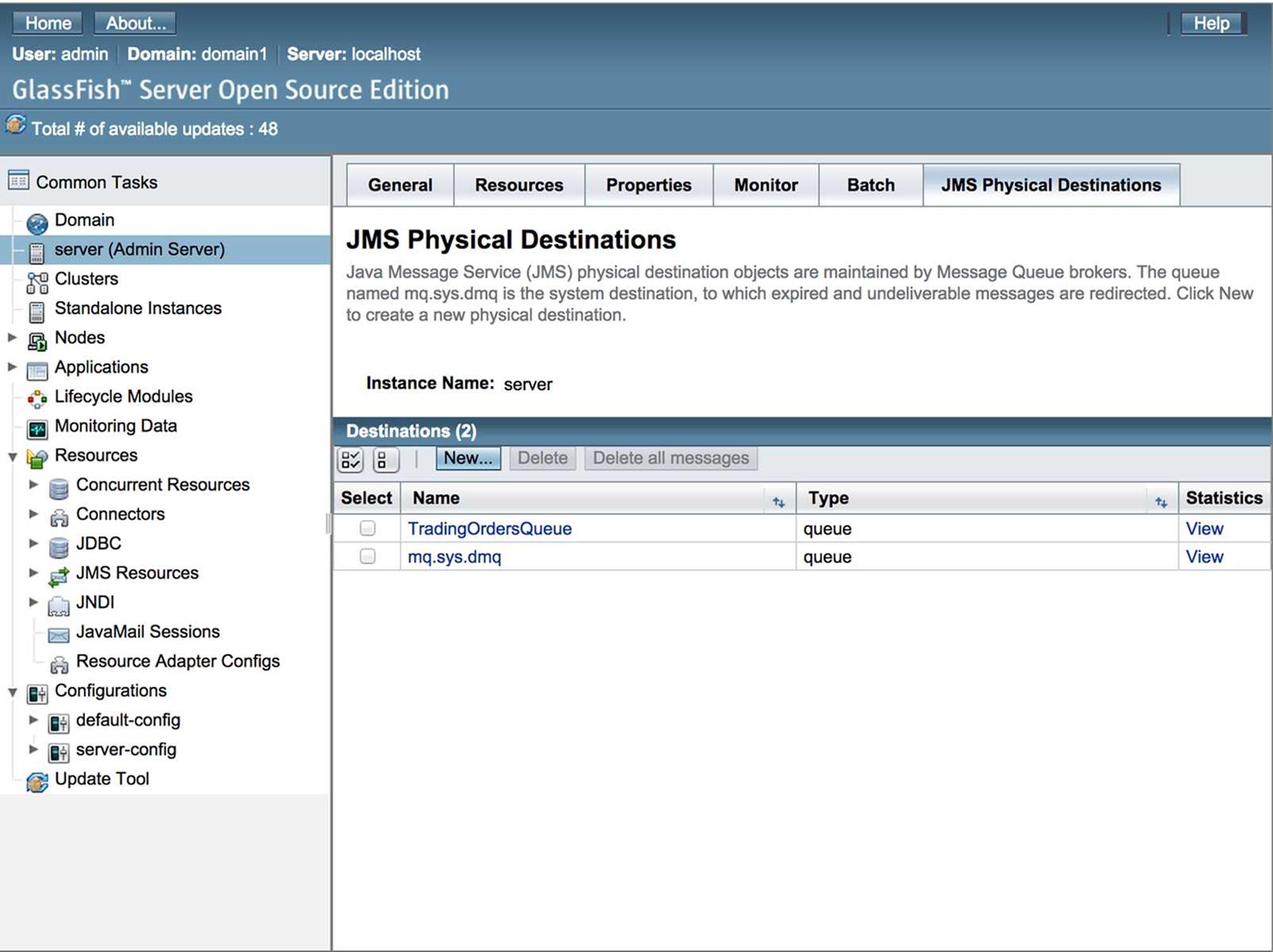Collapse the Configurations tree node
The width and height of the screenshot is (1273, 952).
[12, 692]
